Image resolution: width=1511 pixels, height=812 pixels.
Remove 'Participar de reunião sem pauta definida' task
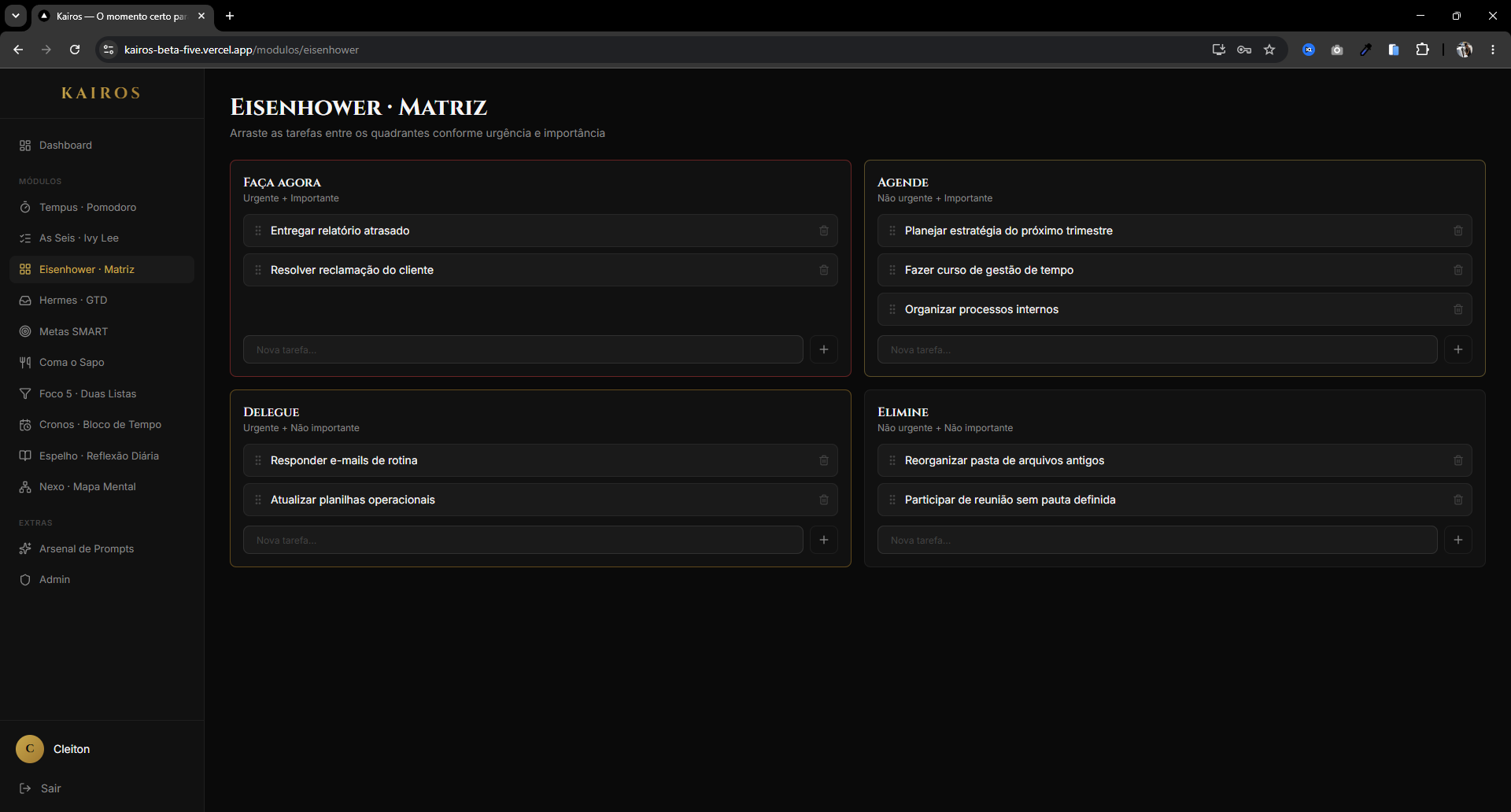1458,500
